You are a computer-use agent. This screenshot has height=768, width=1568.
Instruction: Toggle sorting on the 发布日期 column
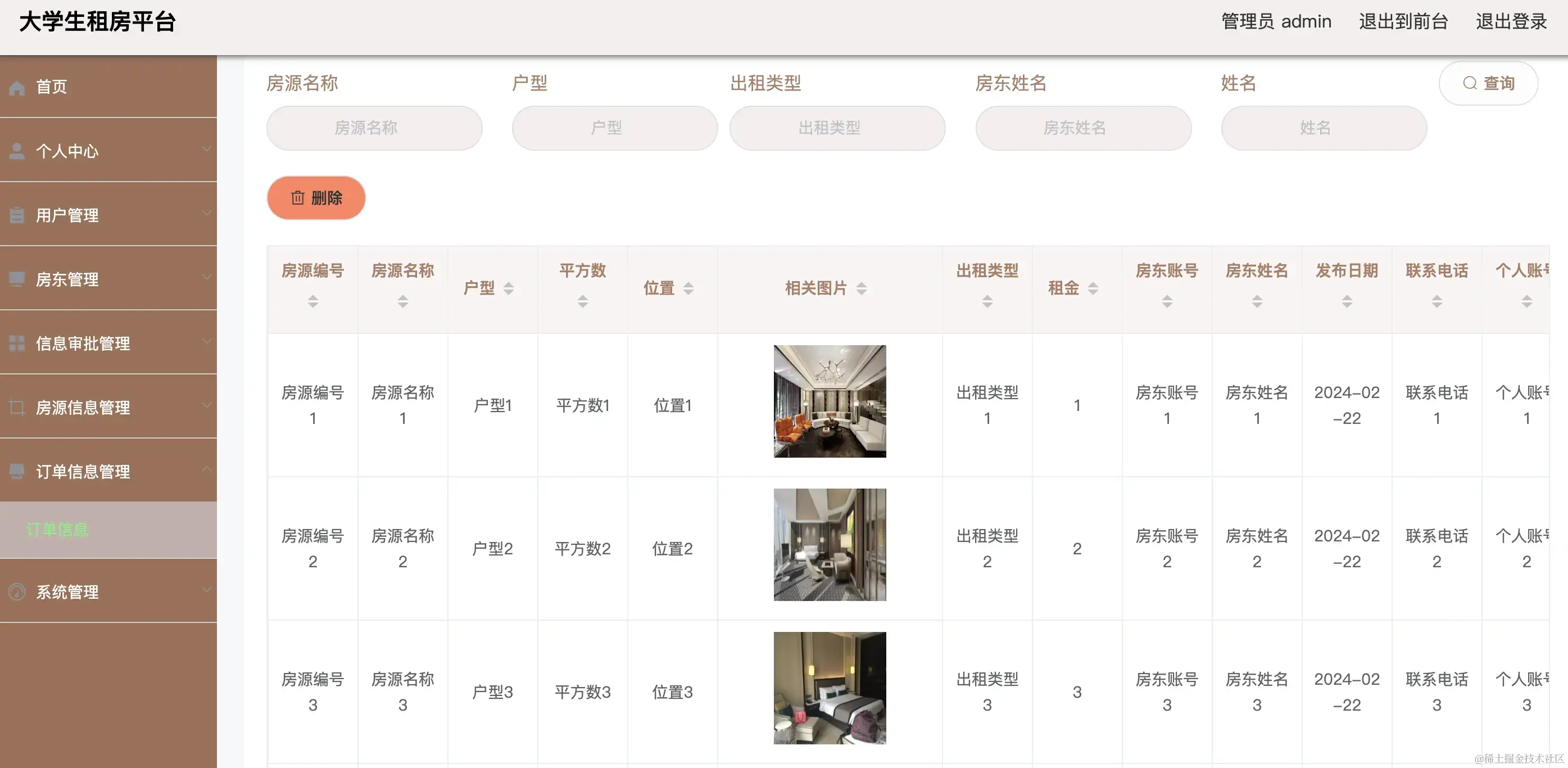click(1347, 301)
